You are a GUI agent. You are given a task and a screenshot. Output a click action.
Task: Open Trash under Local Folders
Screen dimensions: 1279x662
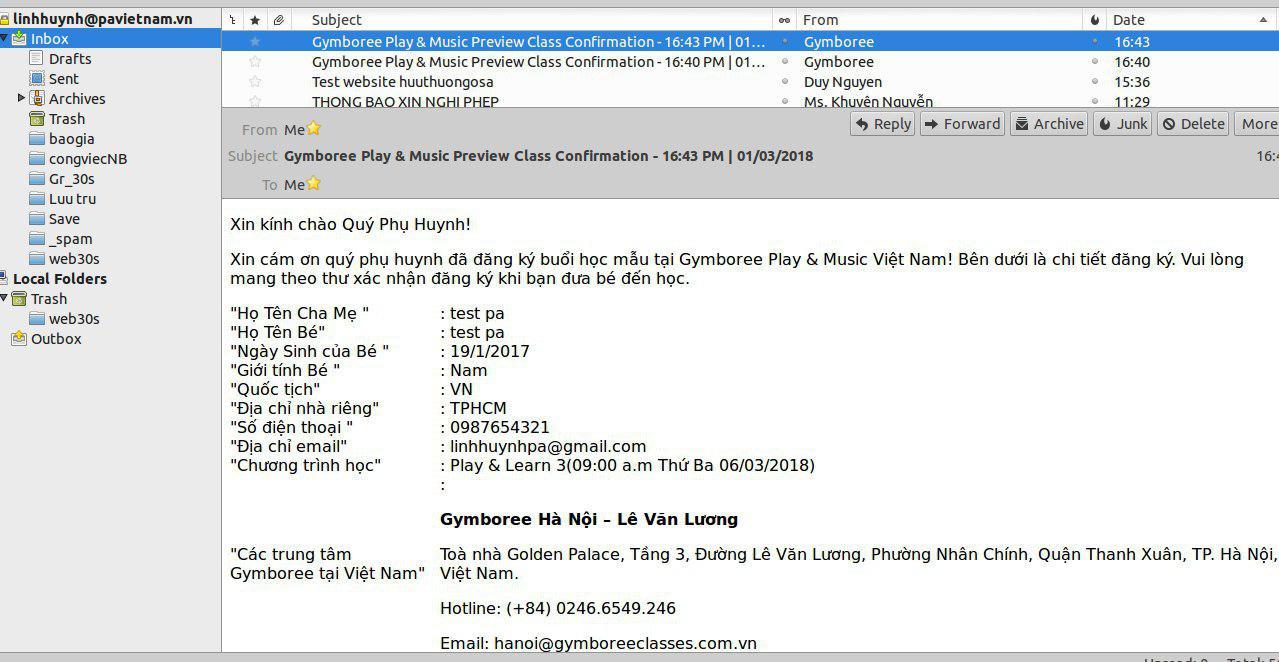[48, 299]
